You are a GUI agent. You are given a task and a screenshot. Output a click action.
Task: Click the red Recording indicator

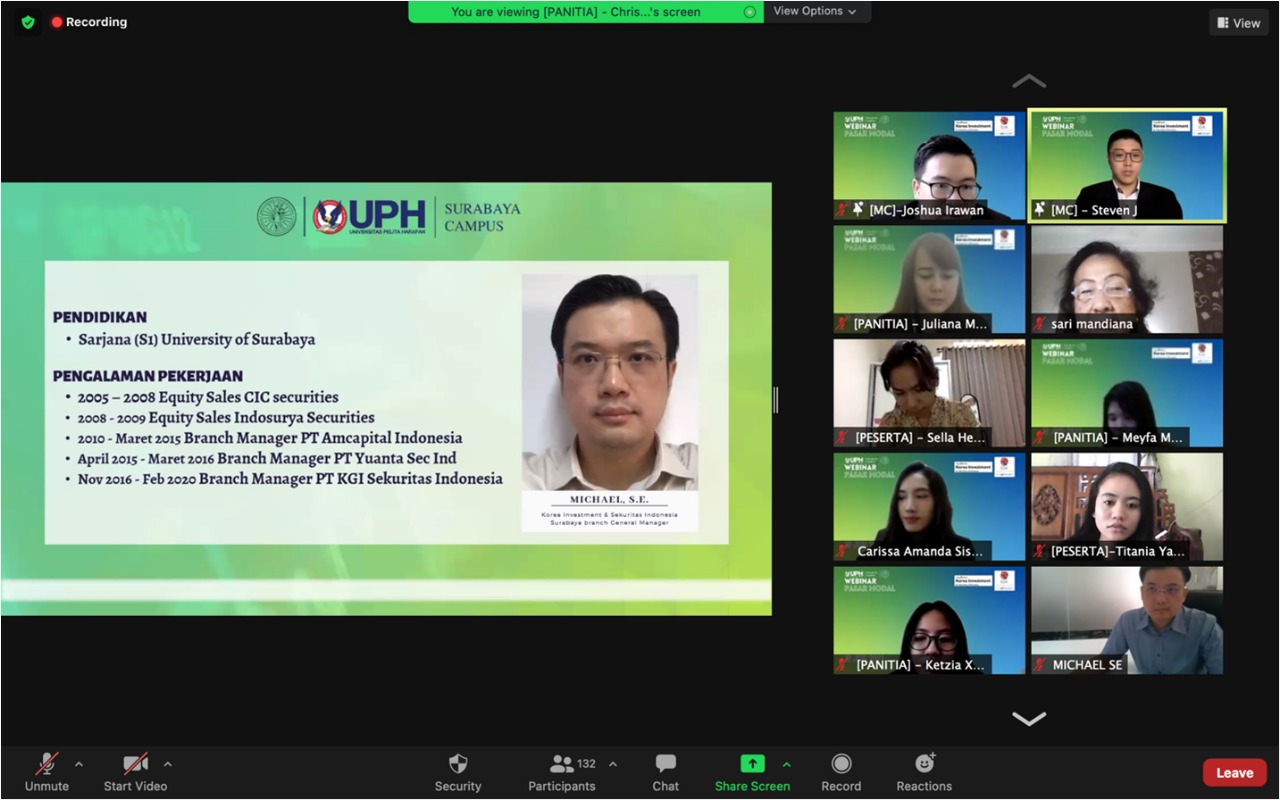(90, 22)
